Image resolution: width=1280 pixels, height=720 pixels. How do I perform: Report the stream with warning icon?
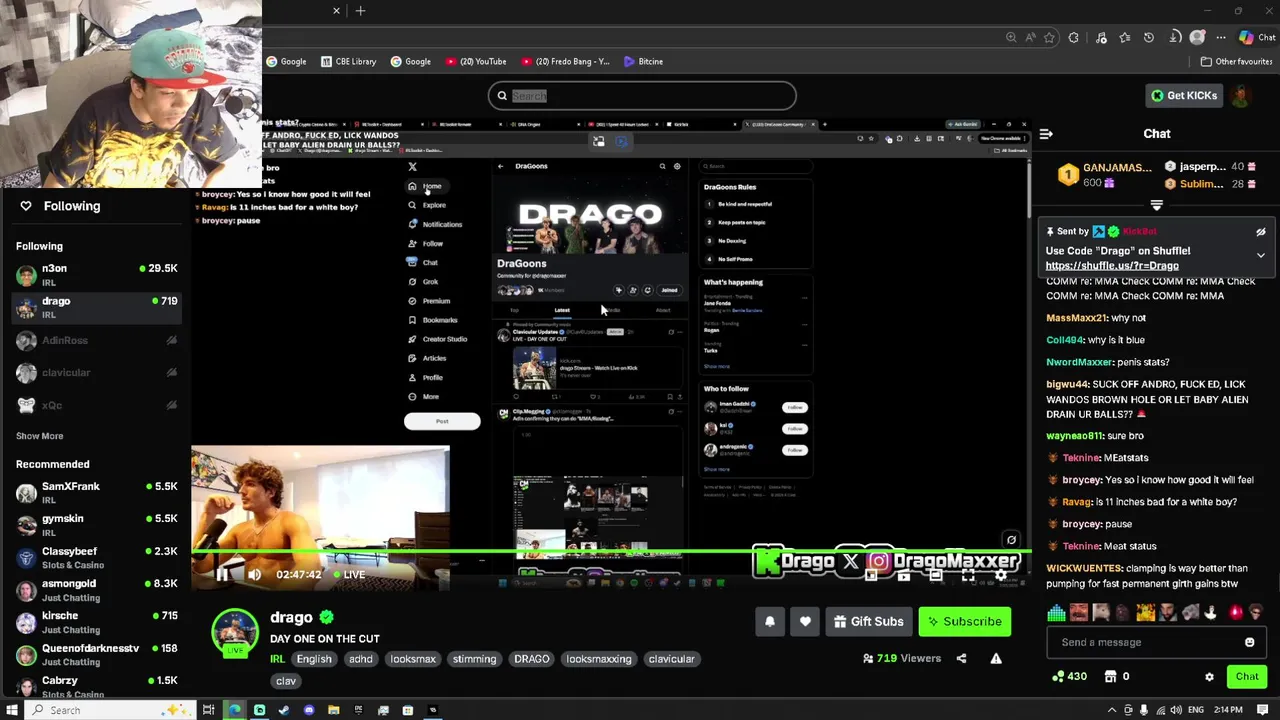click(996, 658)
